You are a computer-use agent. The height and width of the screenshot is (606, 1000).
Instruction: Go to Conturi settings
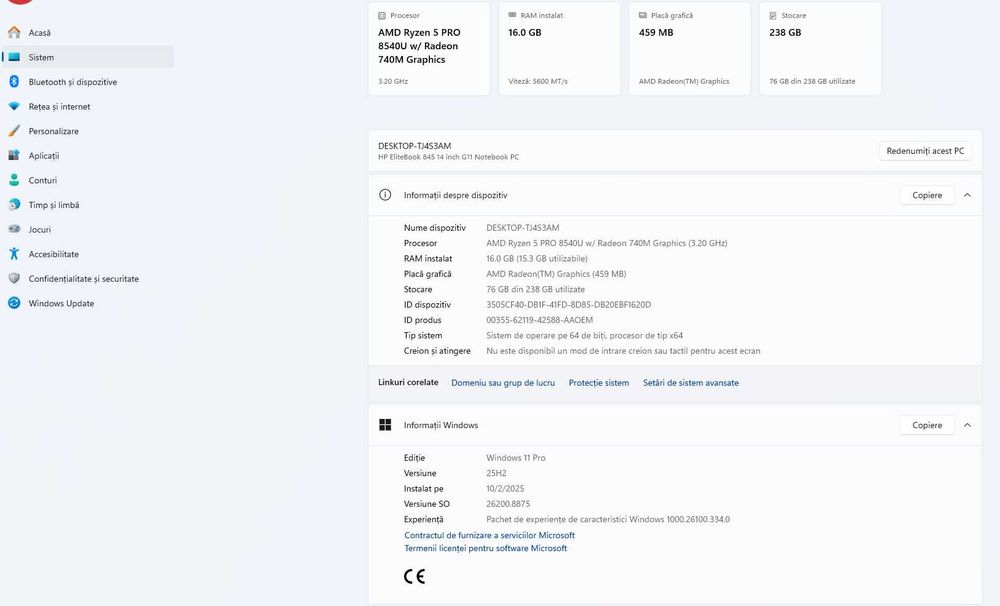coord(43,181)
